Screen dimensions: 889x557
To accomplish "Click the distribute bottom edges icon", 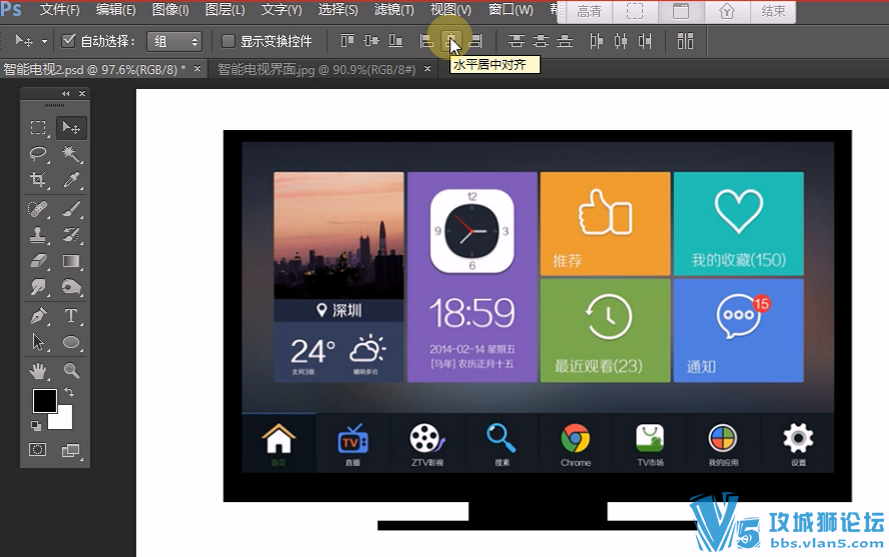I will pos(565,41).
